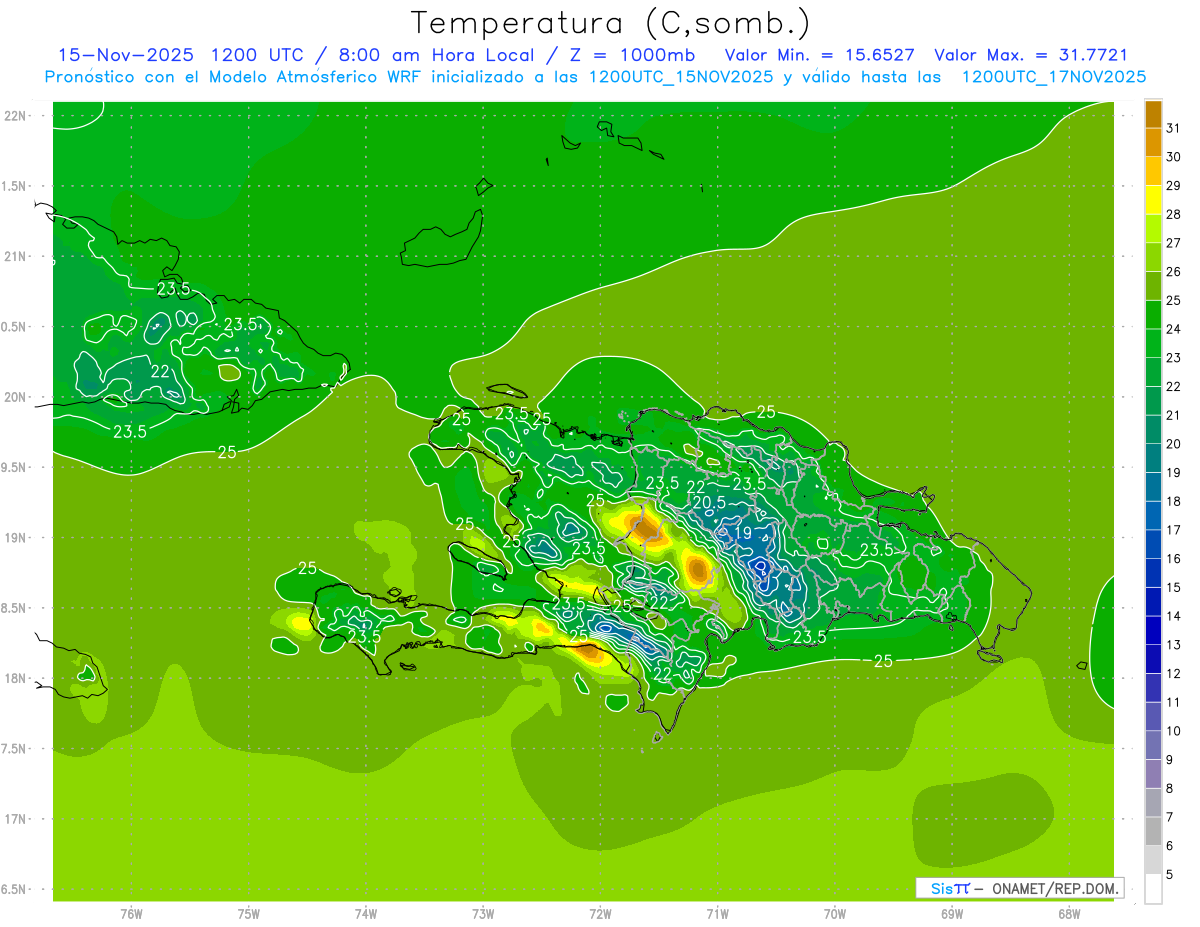Click the legend value "31"
Screen dimensions: 1200x927
pyautogui.click(x=1173, y=127)
